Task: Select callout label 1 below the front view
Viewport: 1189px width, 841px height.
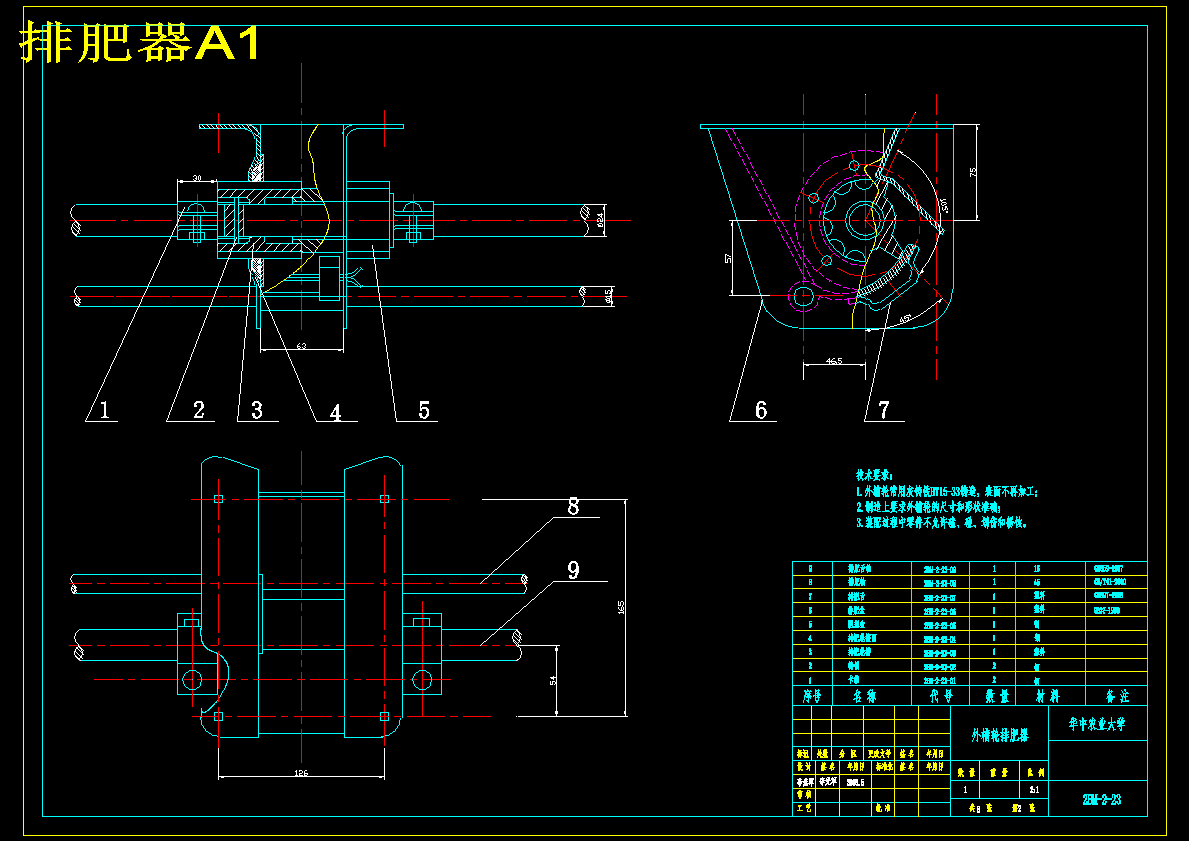Action: click(x=104, y=410)
